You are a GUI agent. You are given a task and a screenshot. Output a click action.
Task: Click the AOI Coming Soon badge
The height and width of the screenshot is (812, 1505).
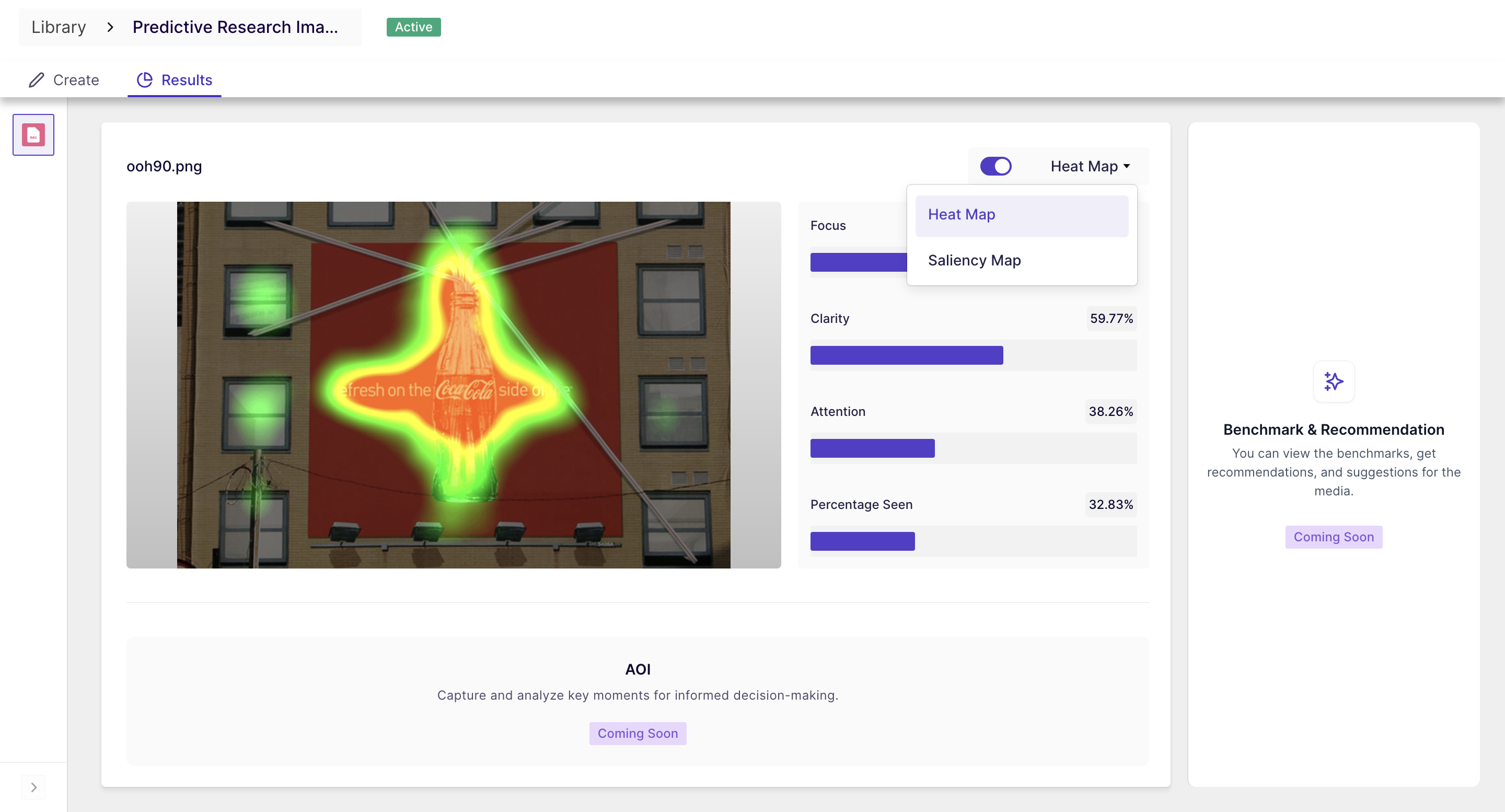[638, 734]
